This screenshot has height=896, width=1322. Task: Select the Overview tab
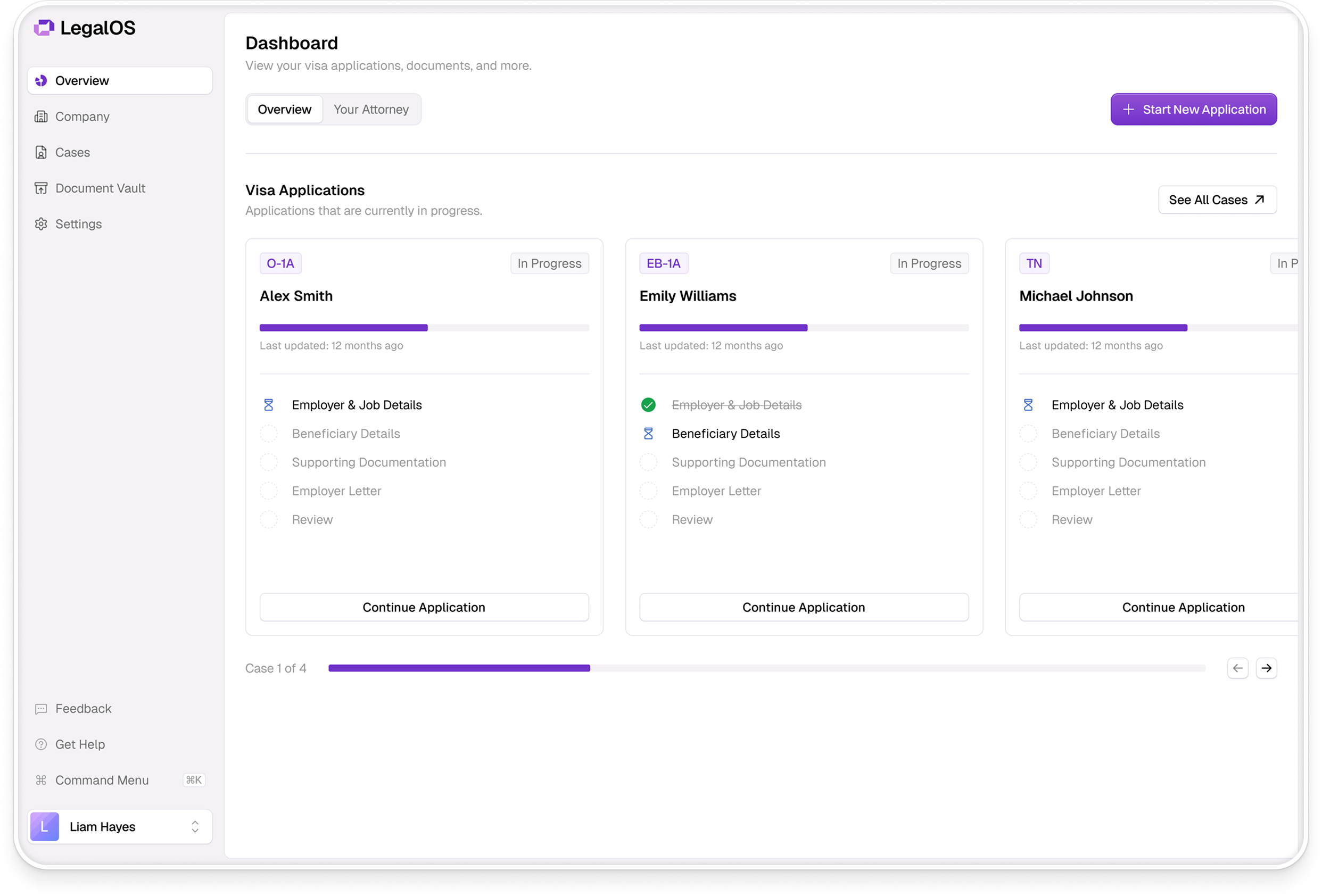[284, 109]
